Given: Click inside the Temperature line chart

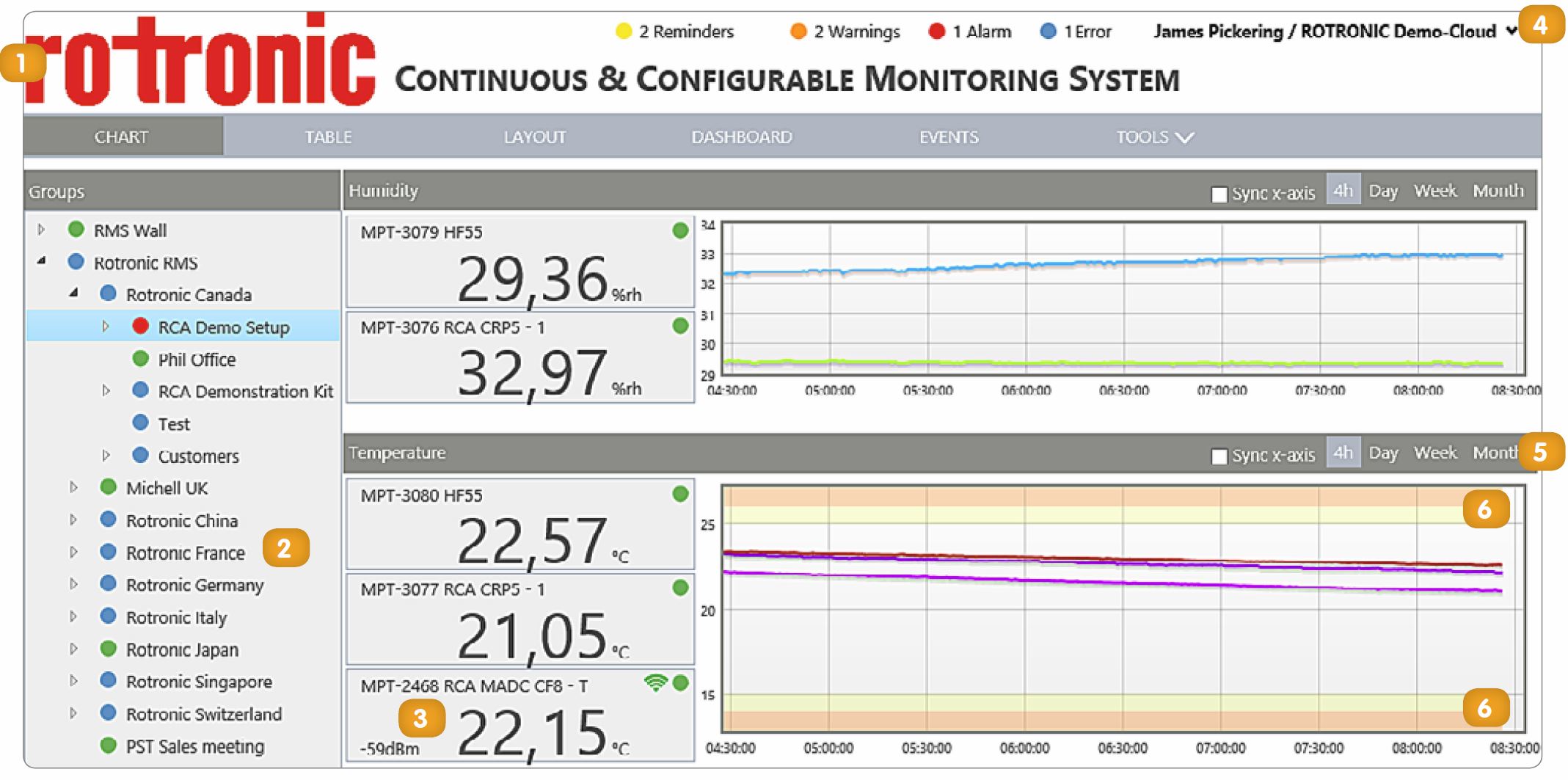Looking at the screenshot, I should click(1123, 608).
